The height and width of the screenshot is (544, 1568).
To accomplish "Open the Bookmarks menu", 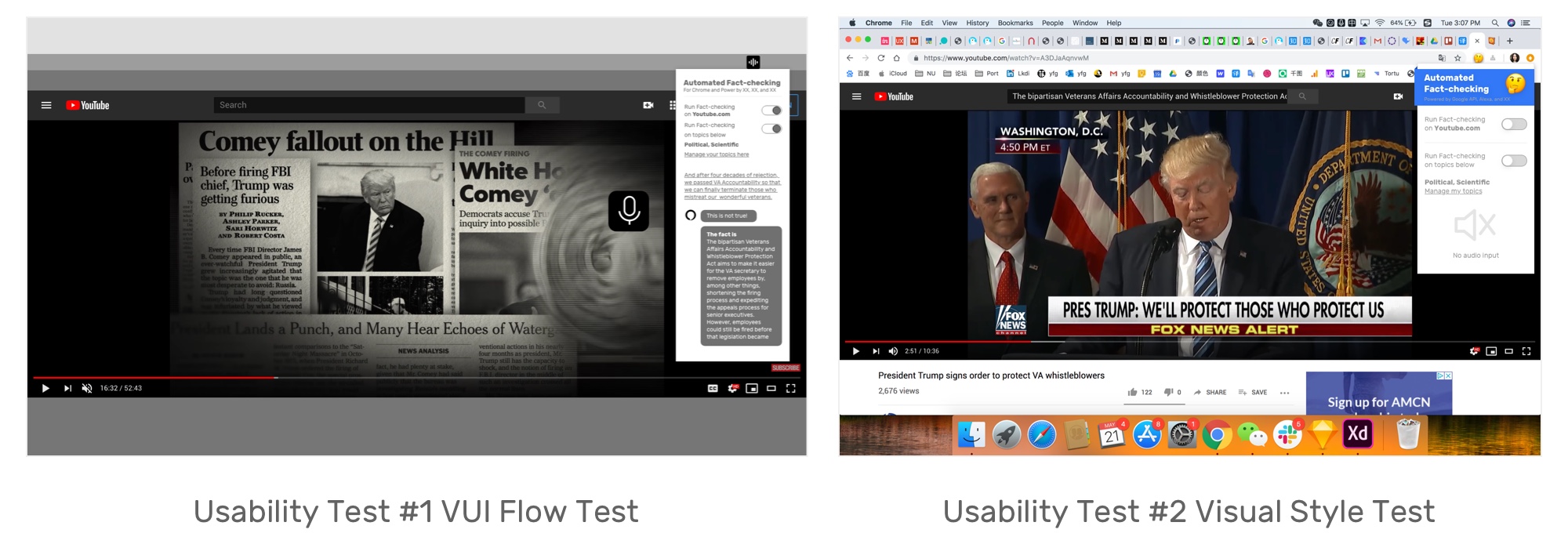I will (1015, 23).
